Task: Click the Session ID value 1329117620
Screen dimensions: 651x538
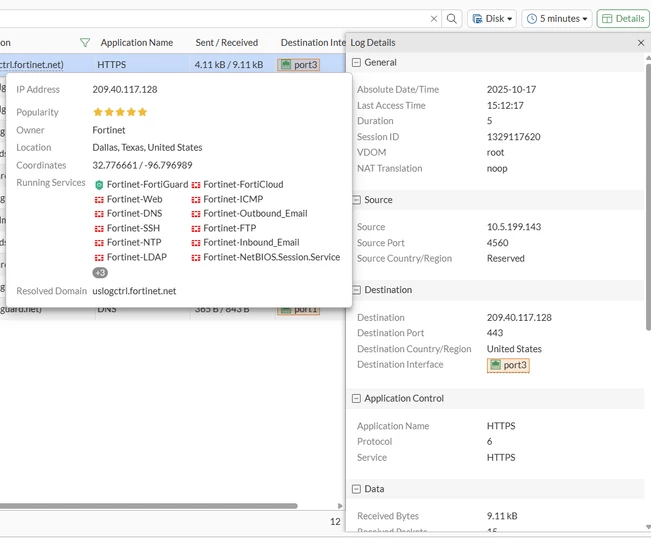Action: click(514, 137)
